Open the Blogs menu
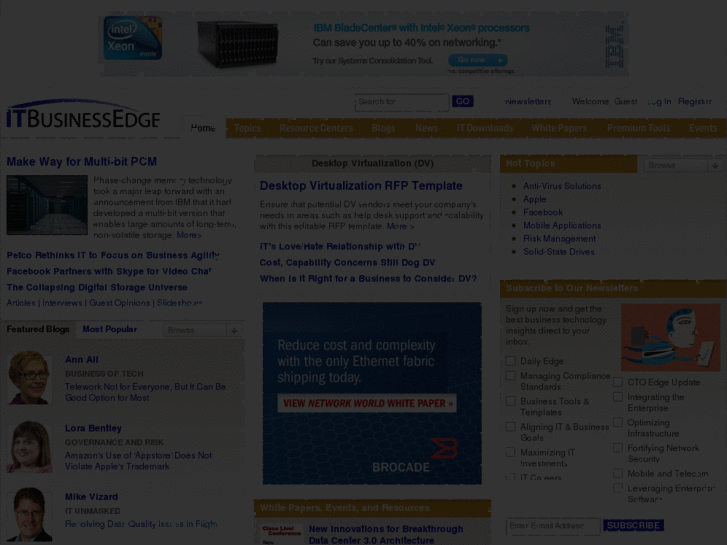Screen dimensions: 727x545 pos(383,128)
